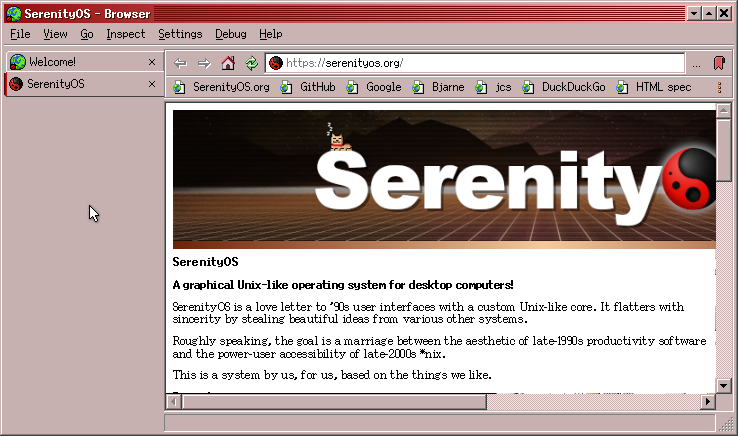
Task: Click the red yin-yang logo in banner
Action: point(689,179)
